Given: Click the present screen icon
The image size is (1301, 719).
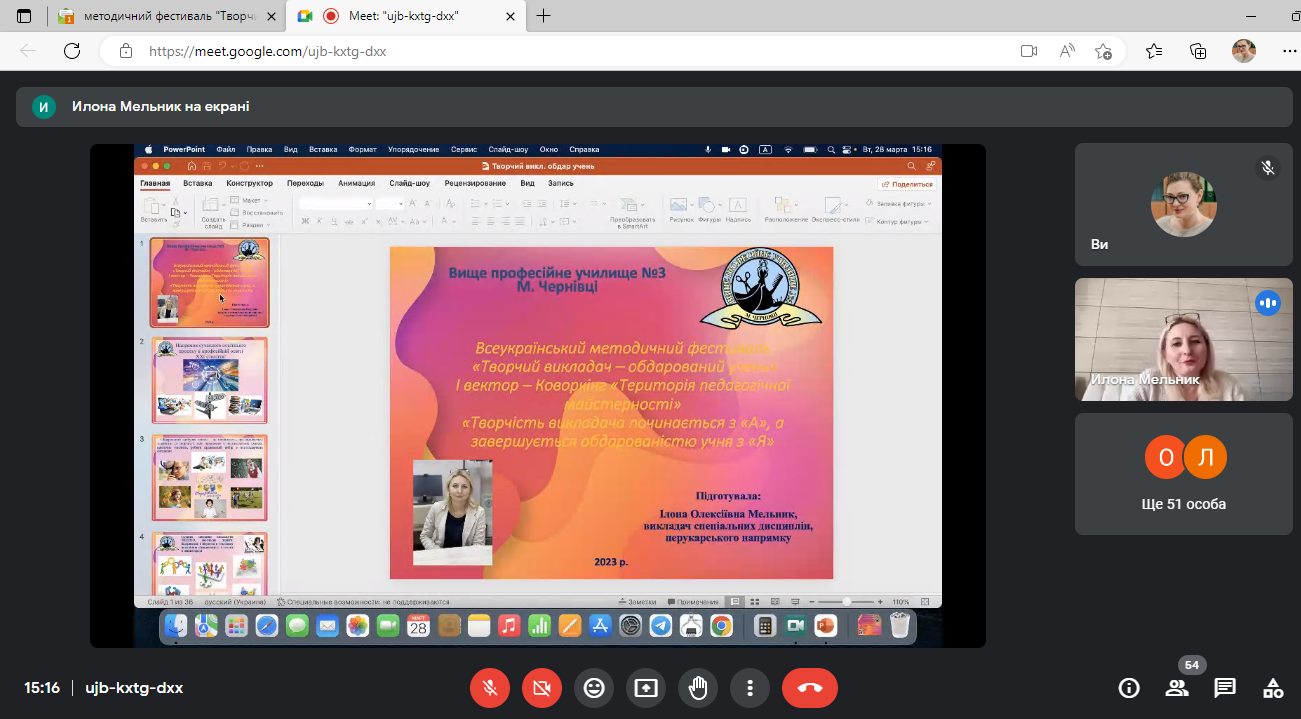Looking at the screenshot, I should click(x=646, y=688).
